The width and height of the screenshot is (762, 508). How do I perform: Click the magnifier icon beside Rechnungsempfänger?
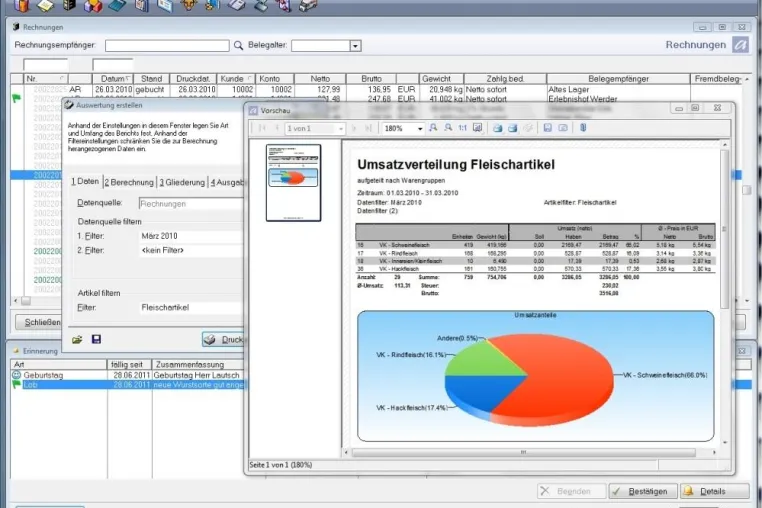[238, 45]
